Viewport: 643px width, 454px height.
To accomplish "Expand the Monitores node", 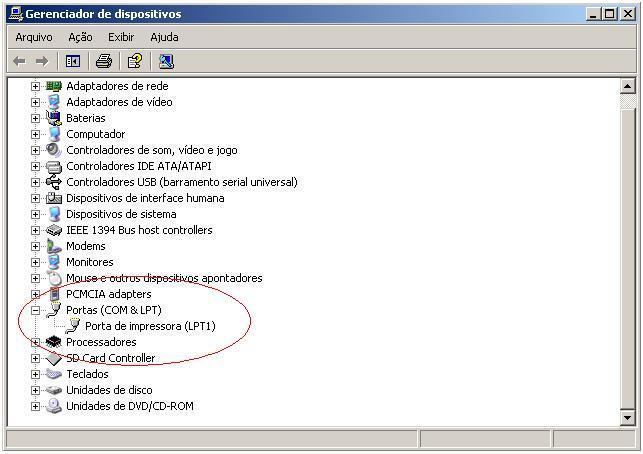I will pos(35,262).
